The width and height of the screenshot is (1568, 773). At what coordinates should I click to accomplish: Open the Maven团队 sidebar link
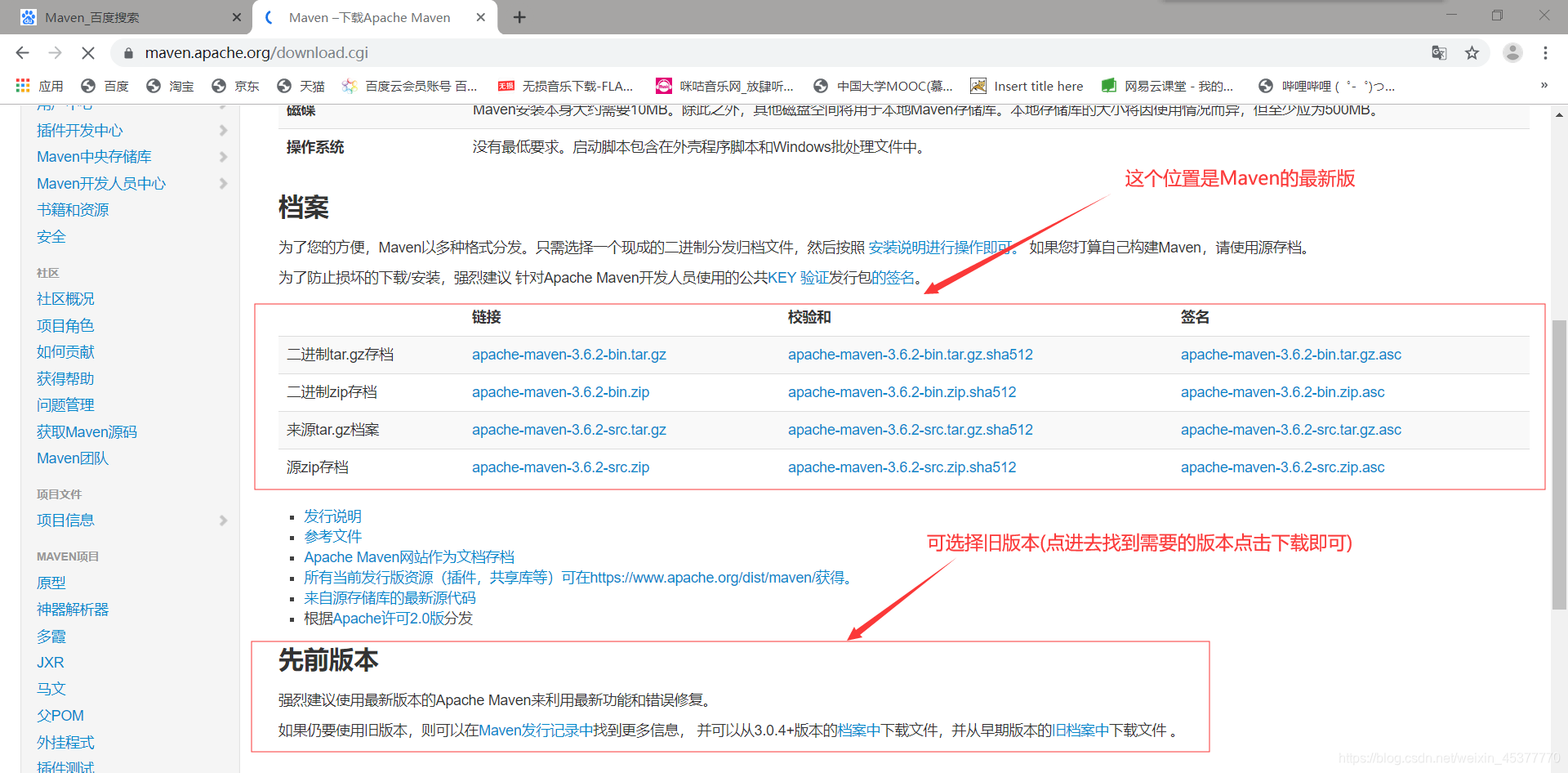tap(73, 458)
